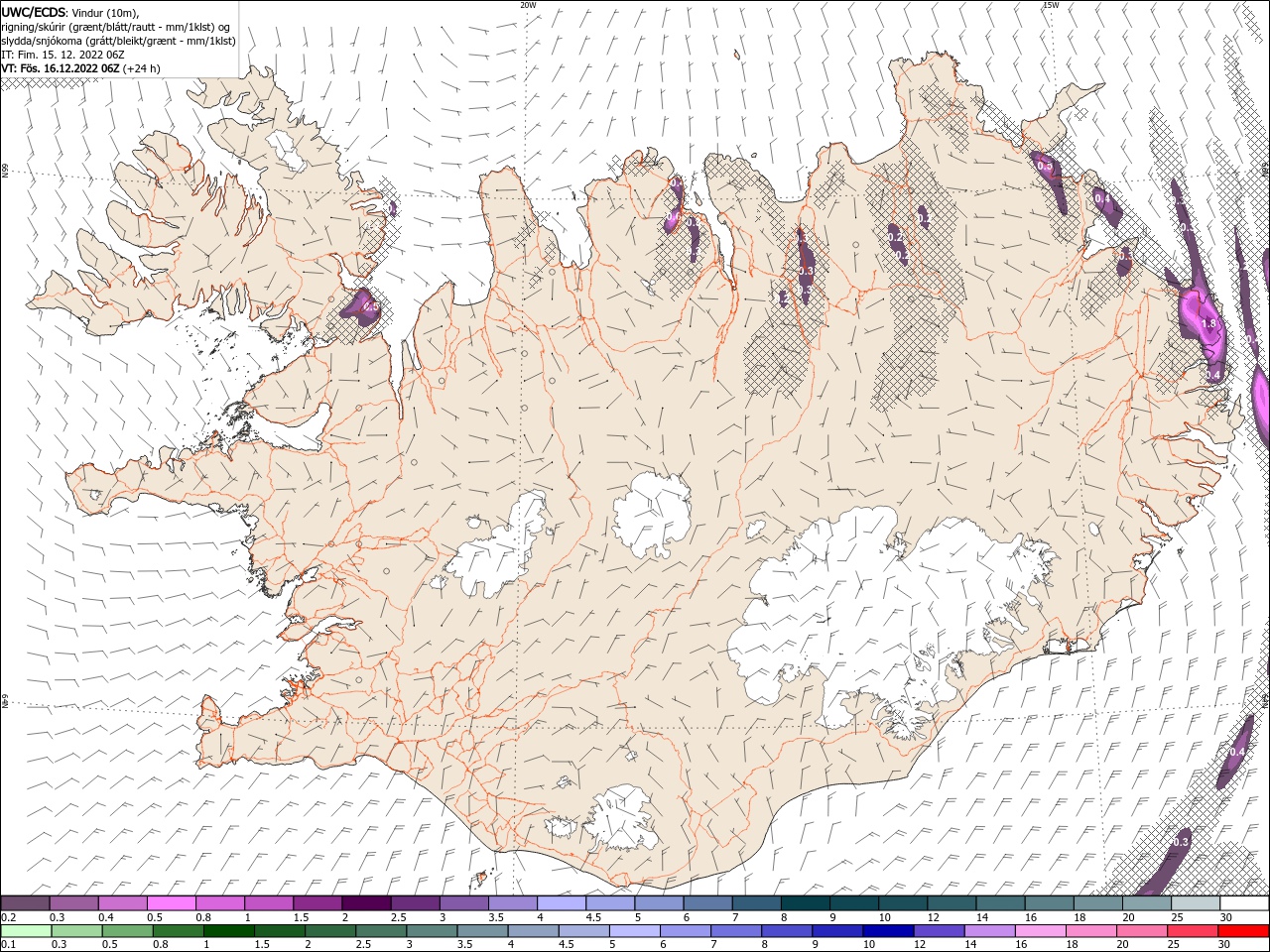
Task: Pick the dark blue 10 rain legend swatch
Action: point(887,931)
